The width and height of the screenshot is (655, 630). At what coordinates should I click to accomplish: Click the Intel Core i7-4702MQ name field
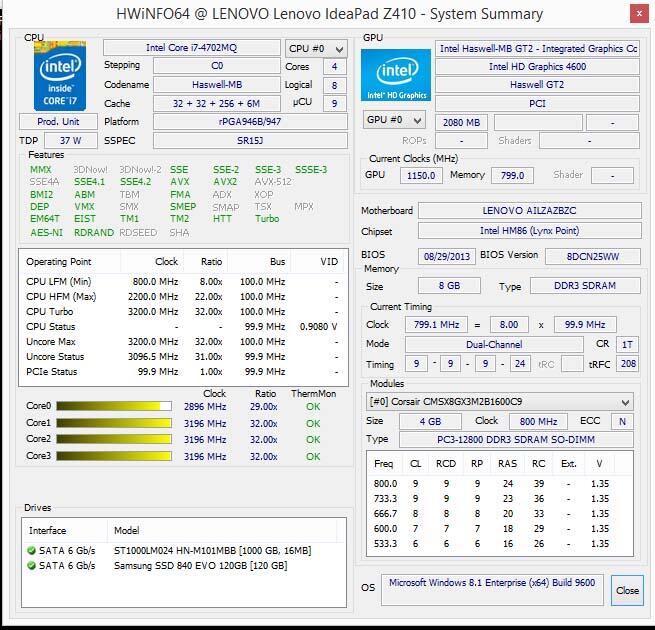[x=192, y=48]
